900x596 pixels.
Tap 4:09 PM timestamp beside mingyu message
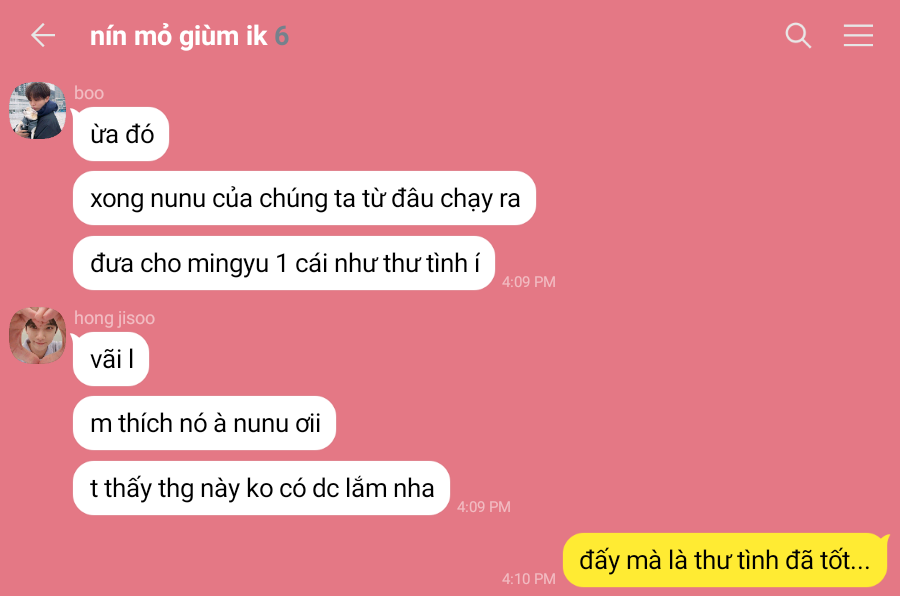(x=529, y=282)
